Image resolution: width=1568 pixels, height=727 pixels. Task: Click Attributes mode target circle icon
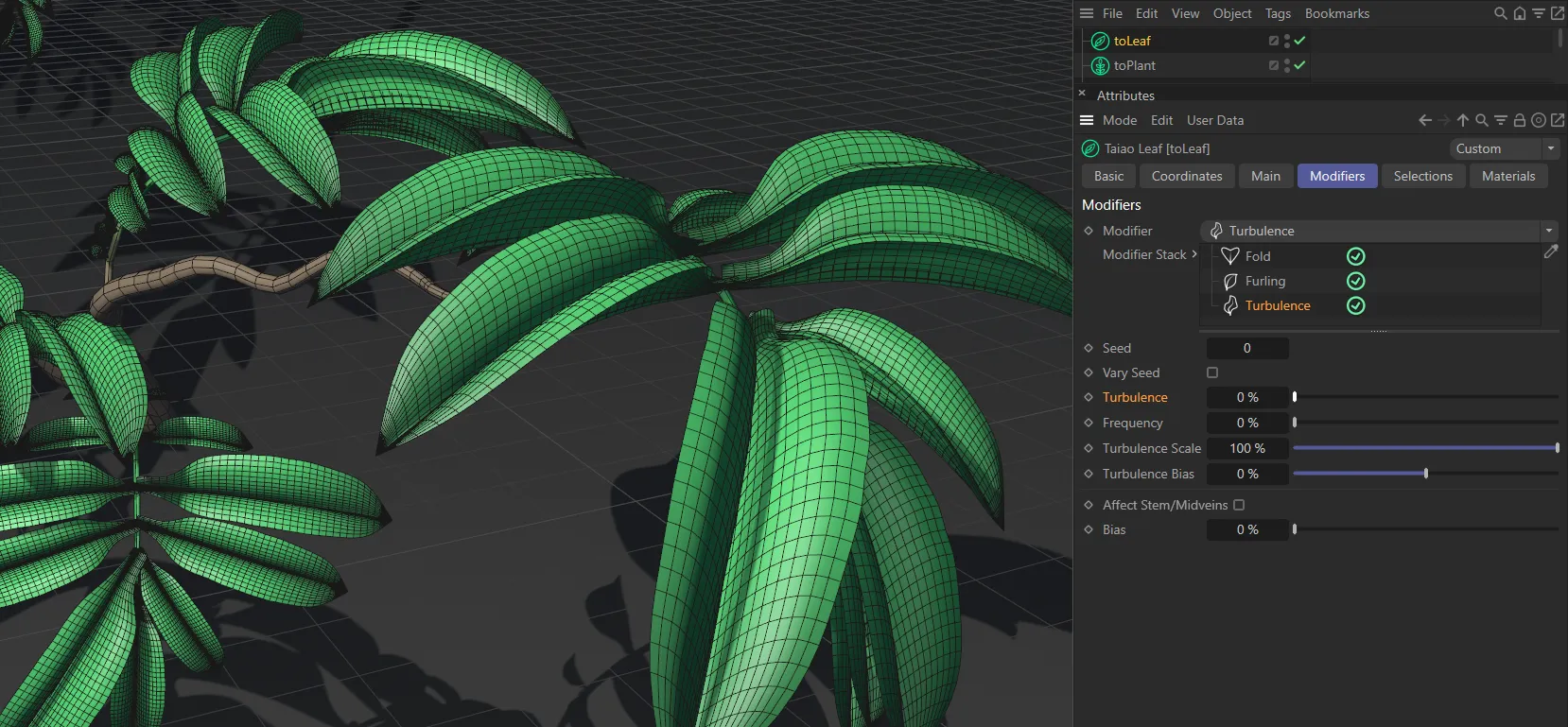[x=1539, y=120]
